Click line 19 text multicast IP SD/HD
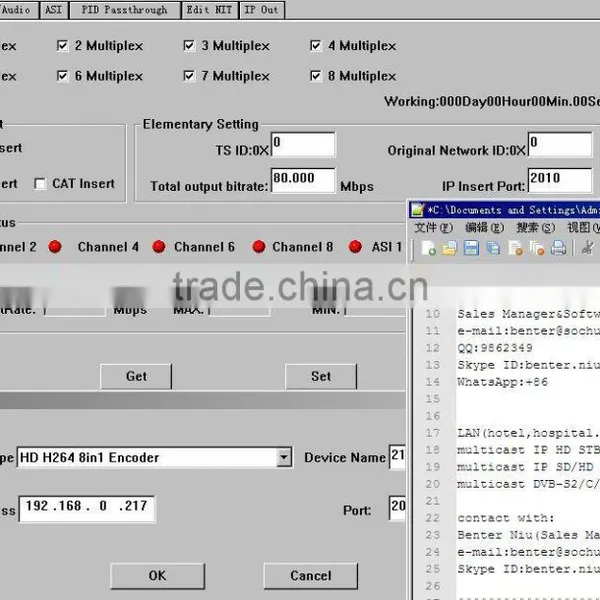600x600 pixels. [525, 467]
